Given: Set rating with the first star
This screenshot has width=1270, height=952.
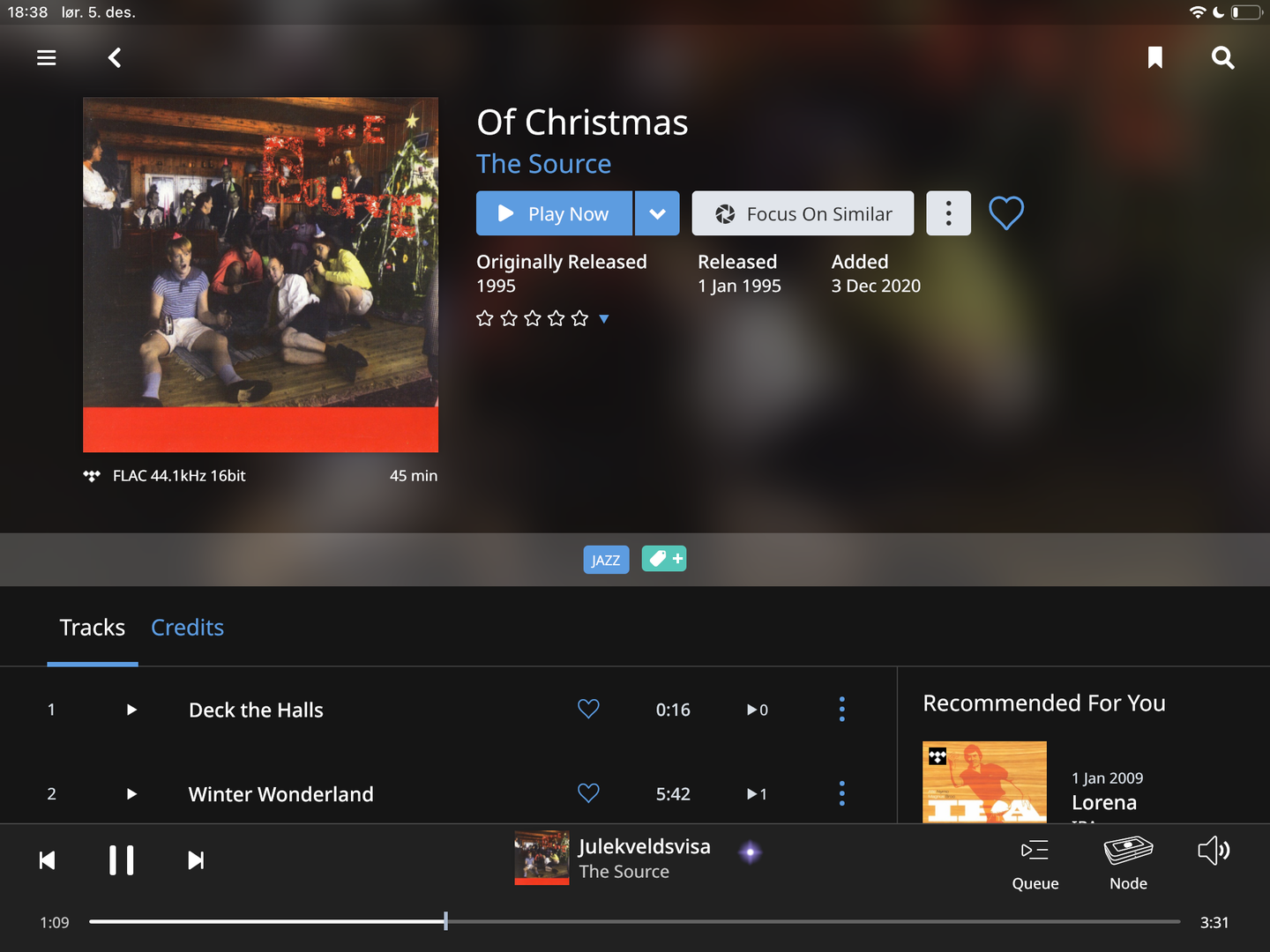Looking at the screenshot, I should point(485,318).
